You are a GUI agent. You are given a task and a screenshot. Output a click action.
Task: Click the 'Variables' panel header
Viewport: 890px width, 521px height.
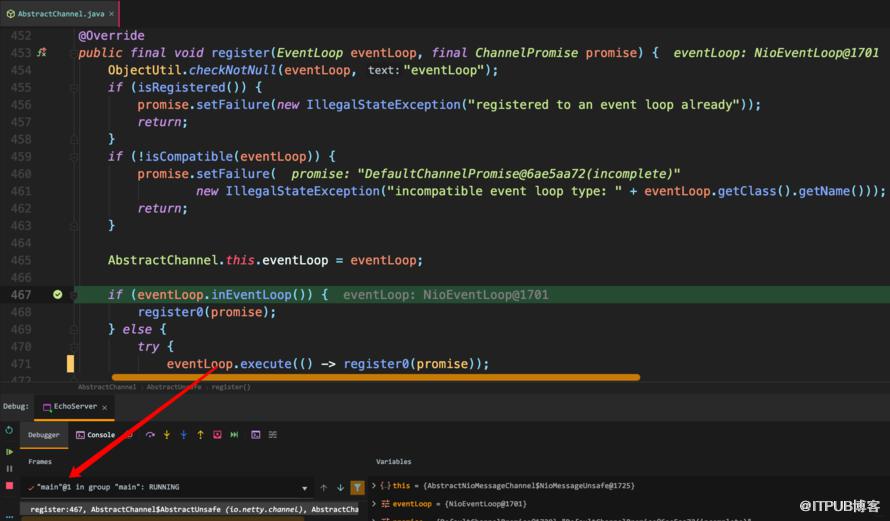tap(393, 461)
